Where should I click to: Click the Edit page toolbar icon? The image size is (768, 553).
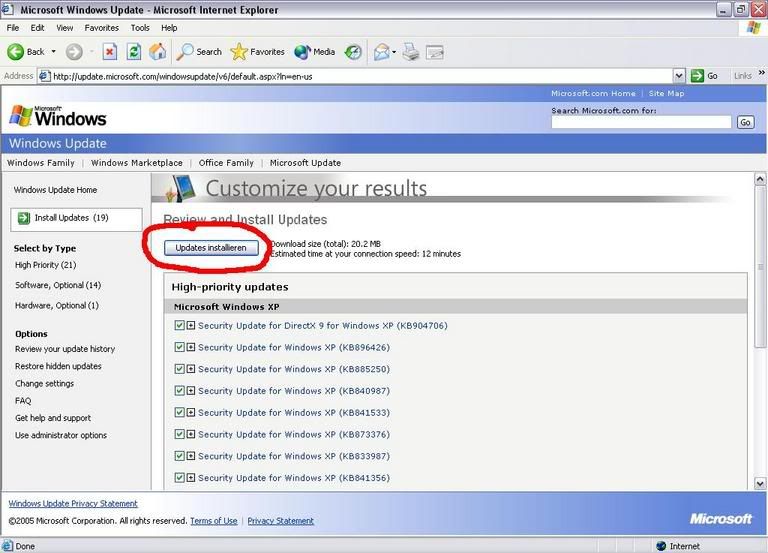point(434,52)
